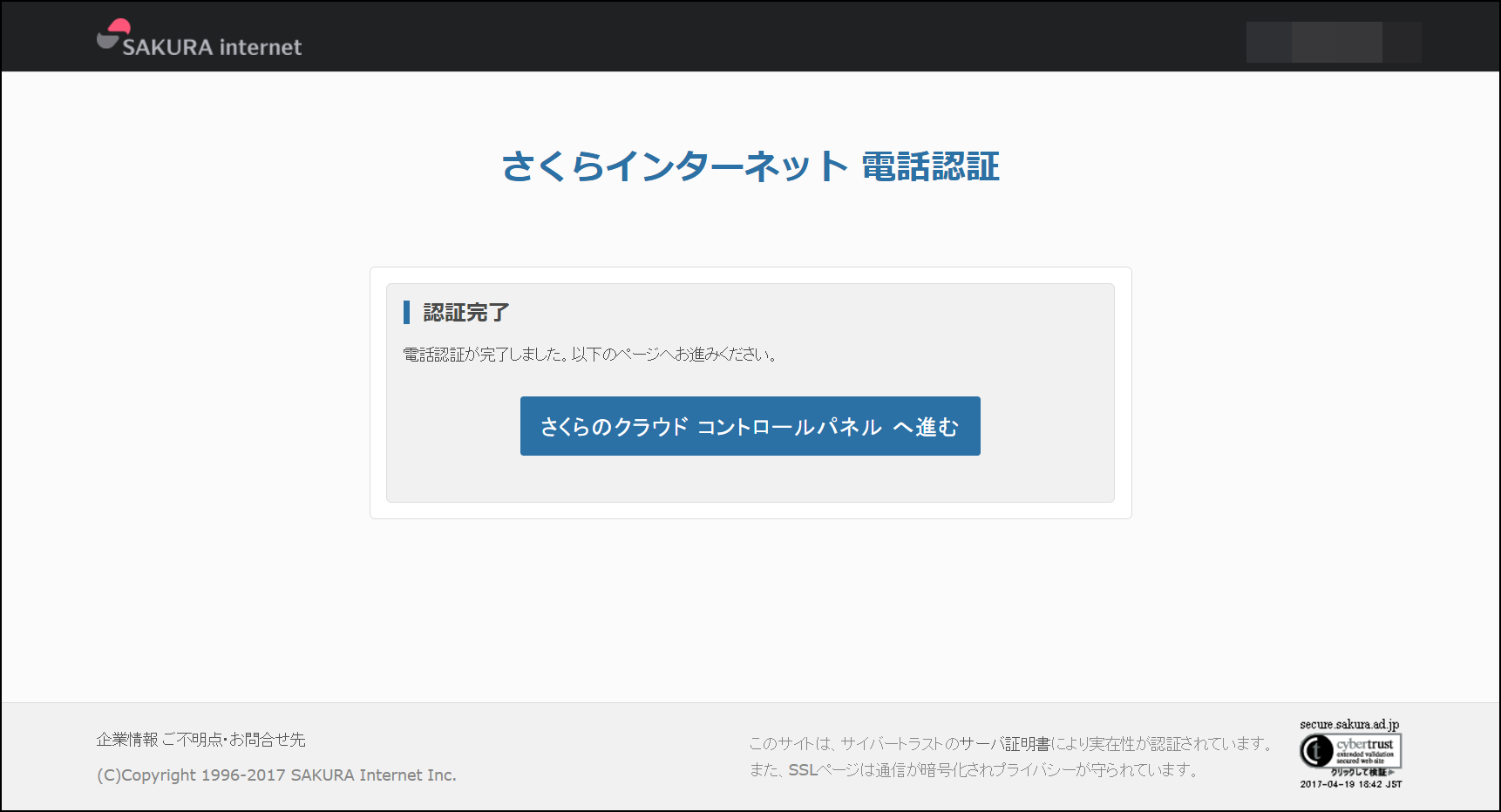The width and height of the screenshot is (1501, 812).
Task: Click secure.sakura.ad.jp text above seal
Action: (1348, 724)
